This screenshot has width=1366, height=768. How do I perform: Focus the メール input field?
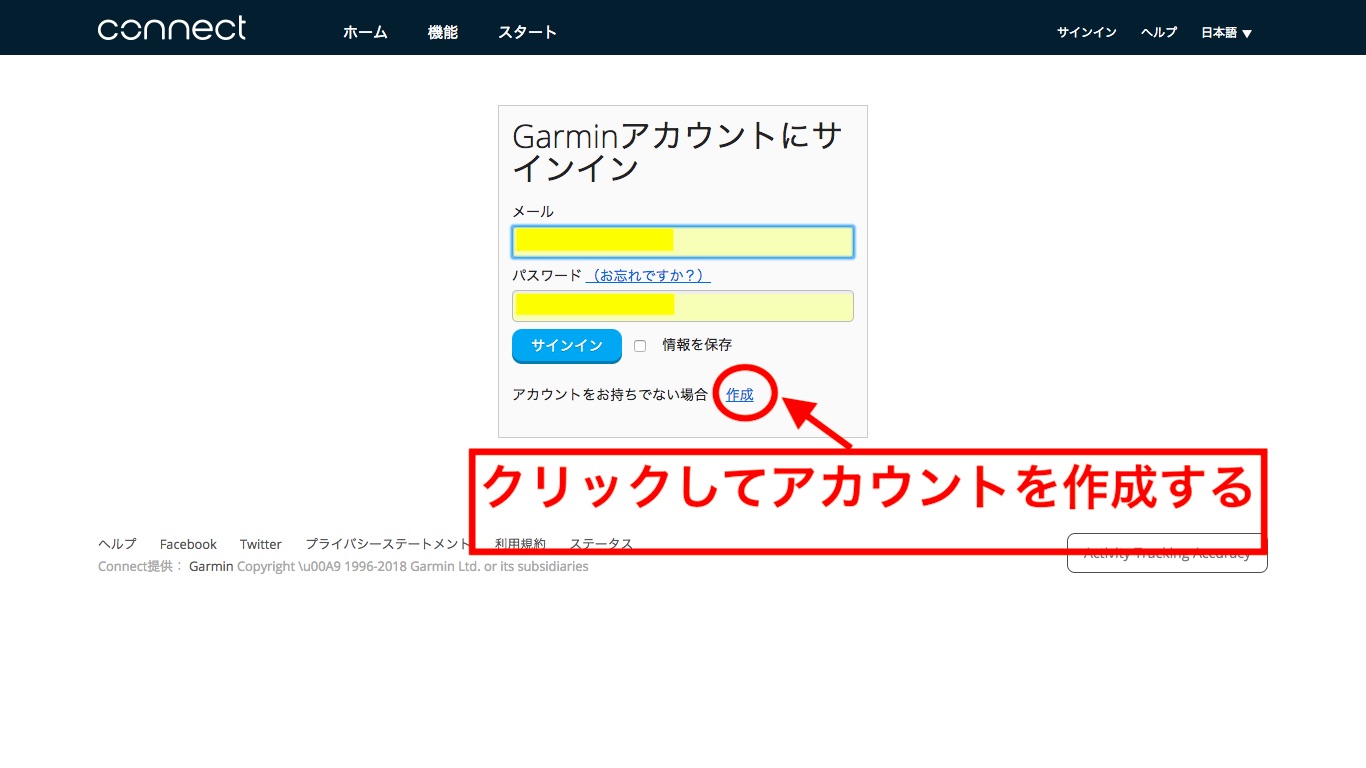click(x=683, y=242)
